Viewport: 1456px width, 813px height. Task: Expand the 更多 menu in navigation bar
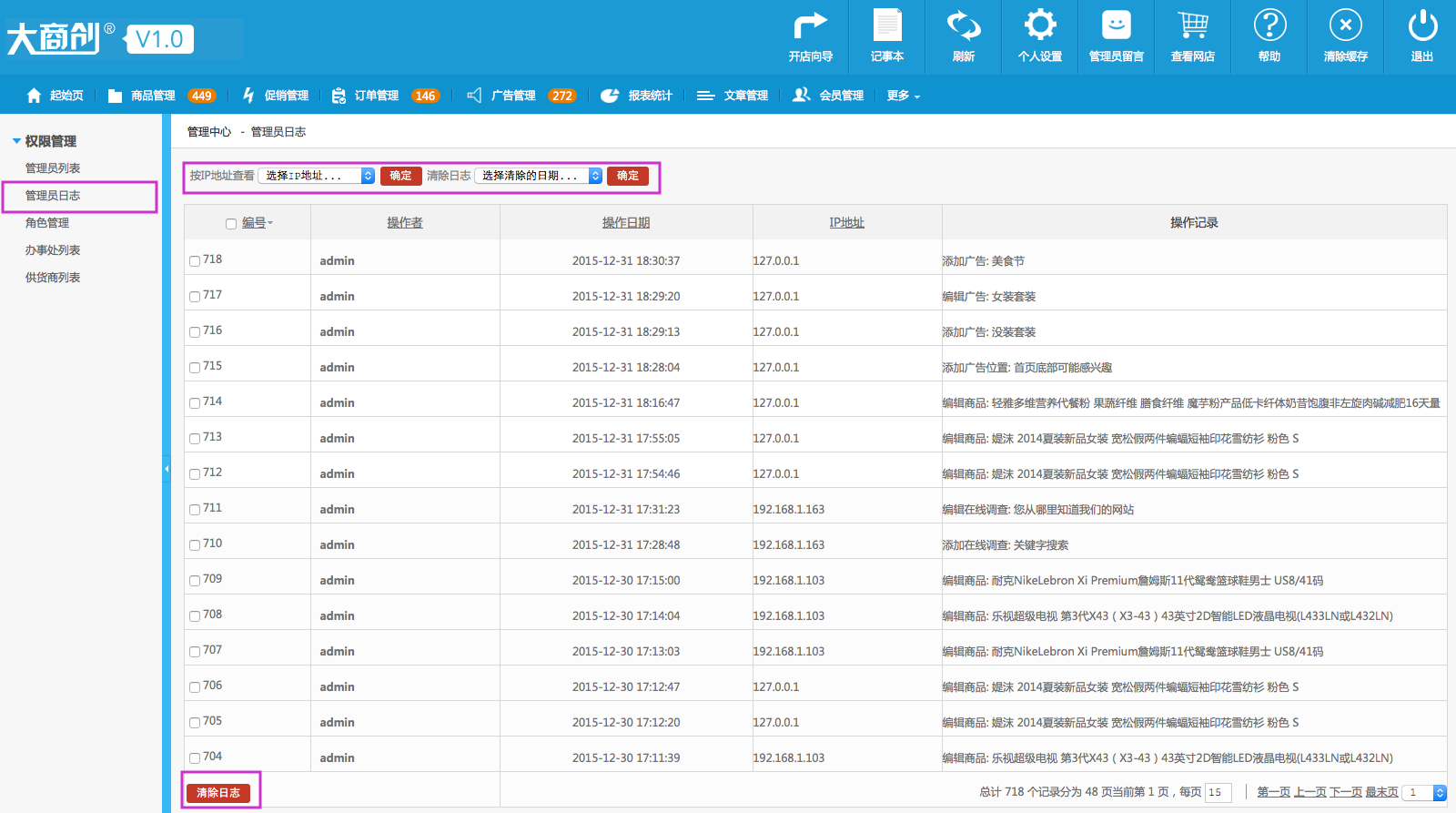coord(904,96)
